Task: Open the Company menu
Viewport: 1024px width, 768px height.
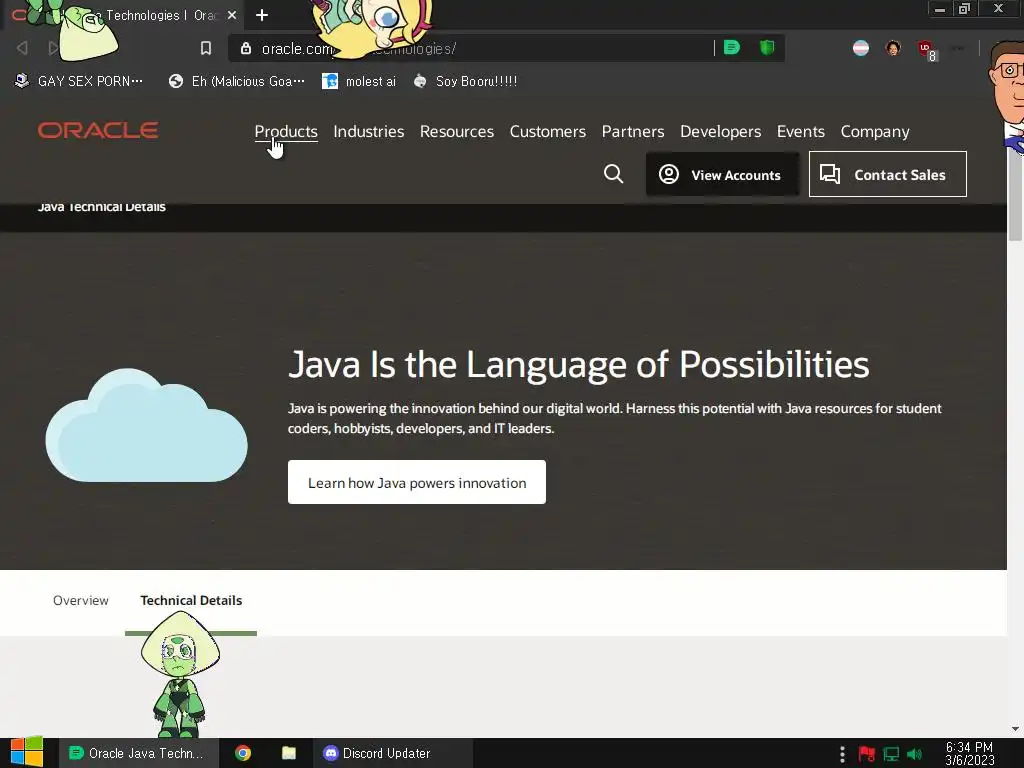Action: 874,131
